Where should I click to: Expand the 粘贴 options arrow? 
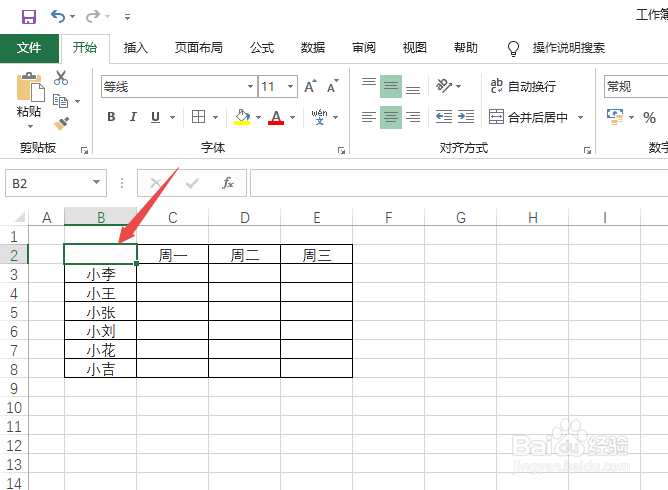[x=30, y=126]
